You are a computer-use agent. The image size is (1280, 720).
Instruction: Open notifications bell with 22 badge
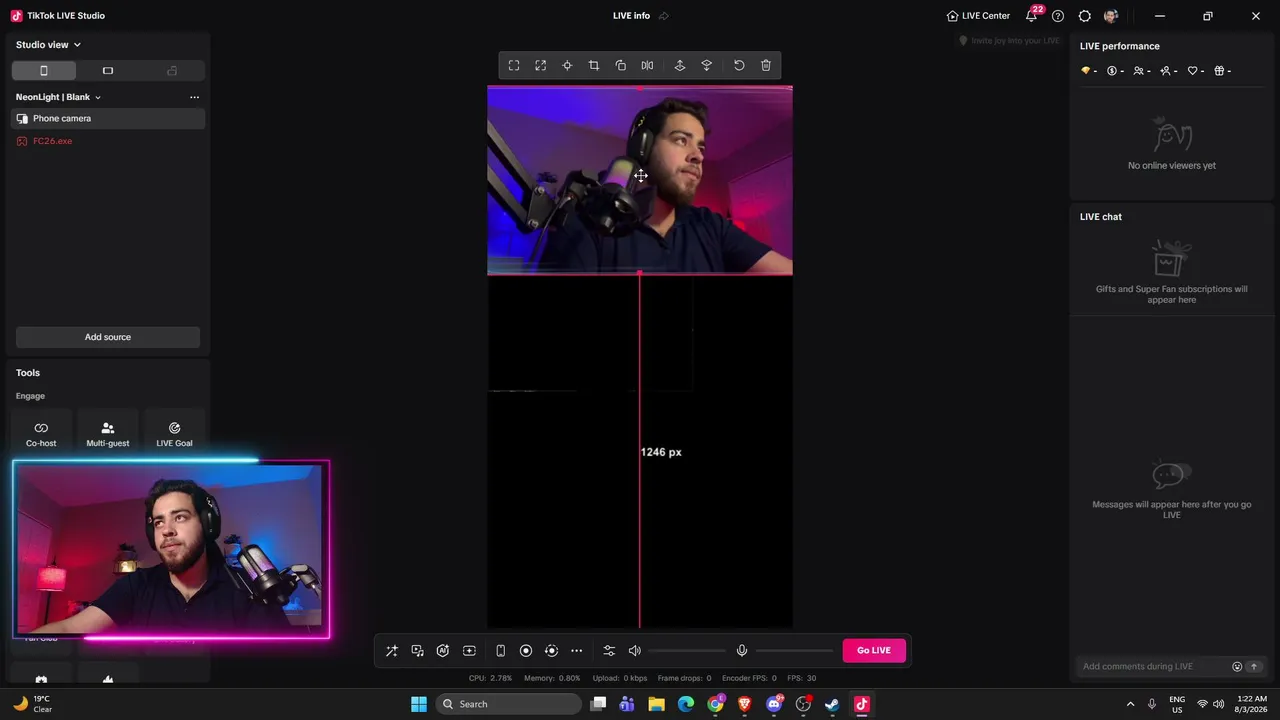pos(1033,16)
